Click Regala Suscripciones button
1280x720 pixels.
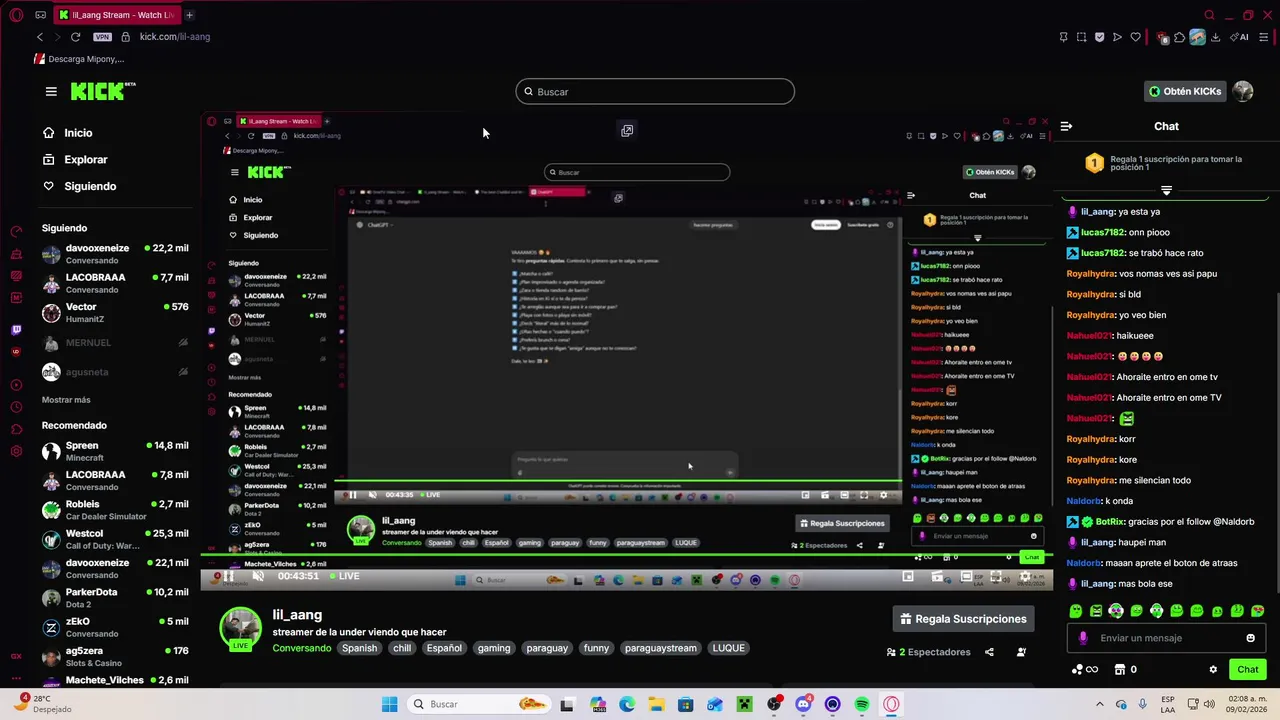click(963, 619)
